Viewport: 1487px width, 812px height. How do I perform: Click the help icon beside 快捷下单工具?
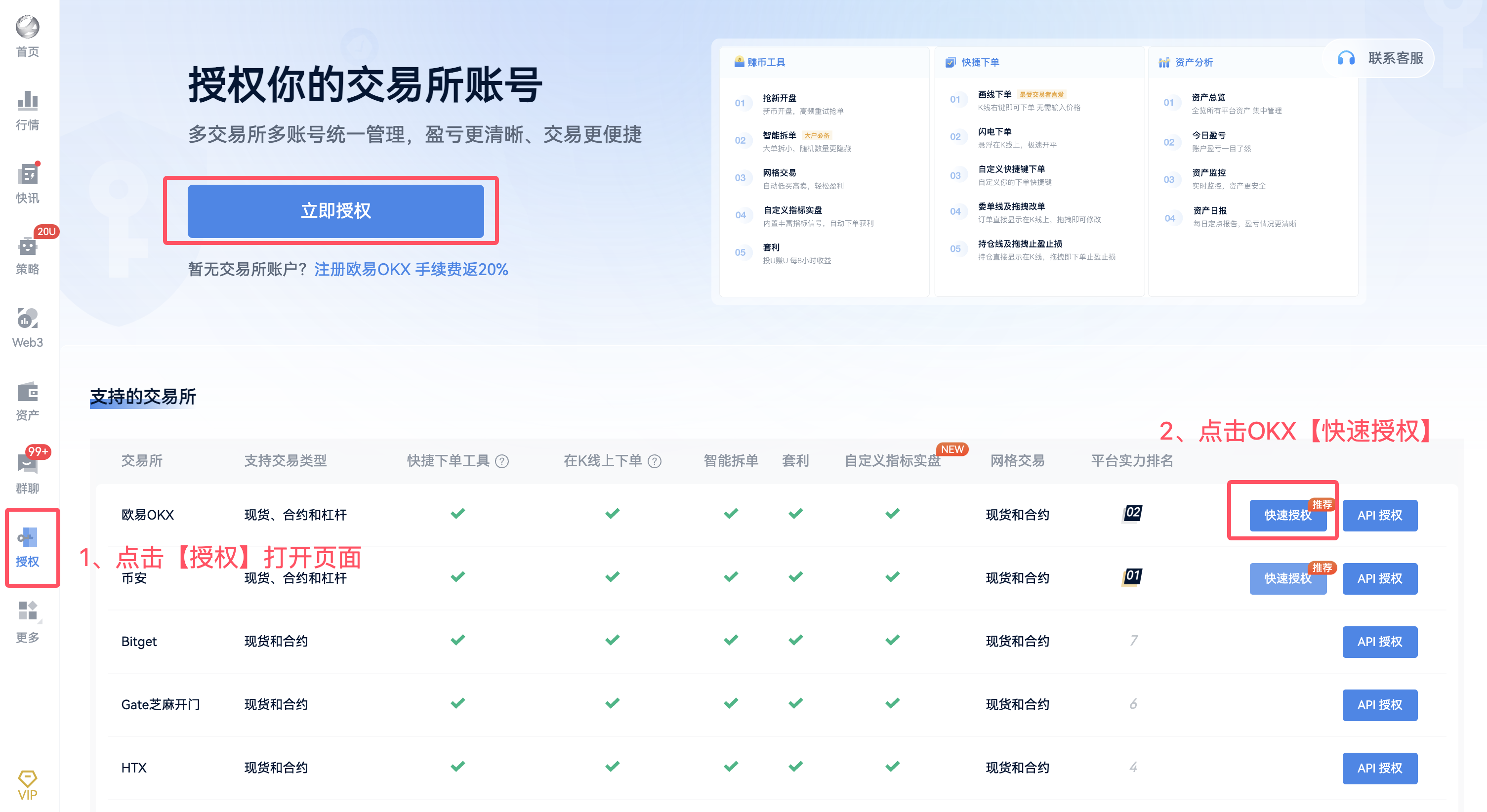point(502,461)
